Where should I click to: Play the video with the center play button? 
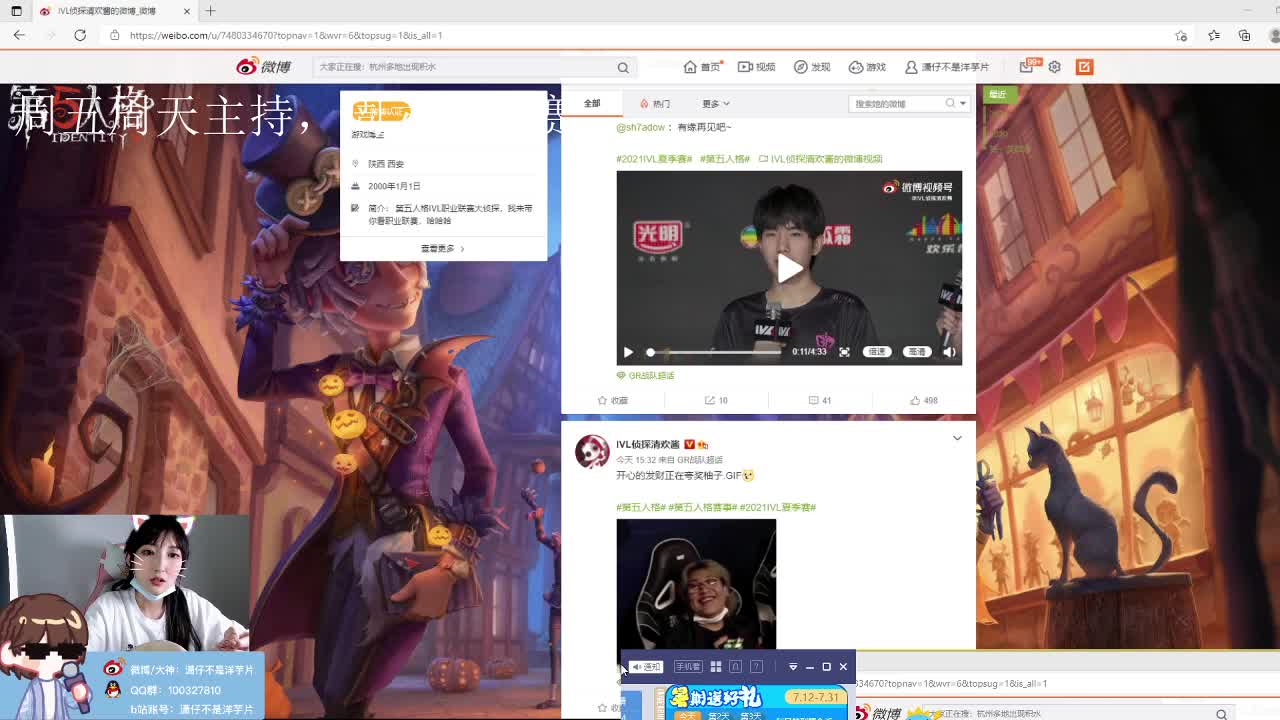pos(789,268)
